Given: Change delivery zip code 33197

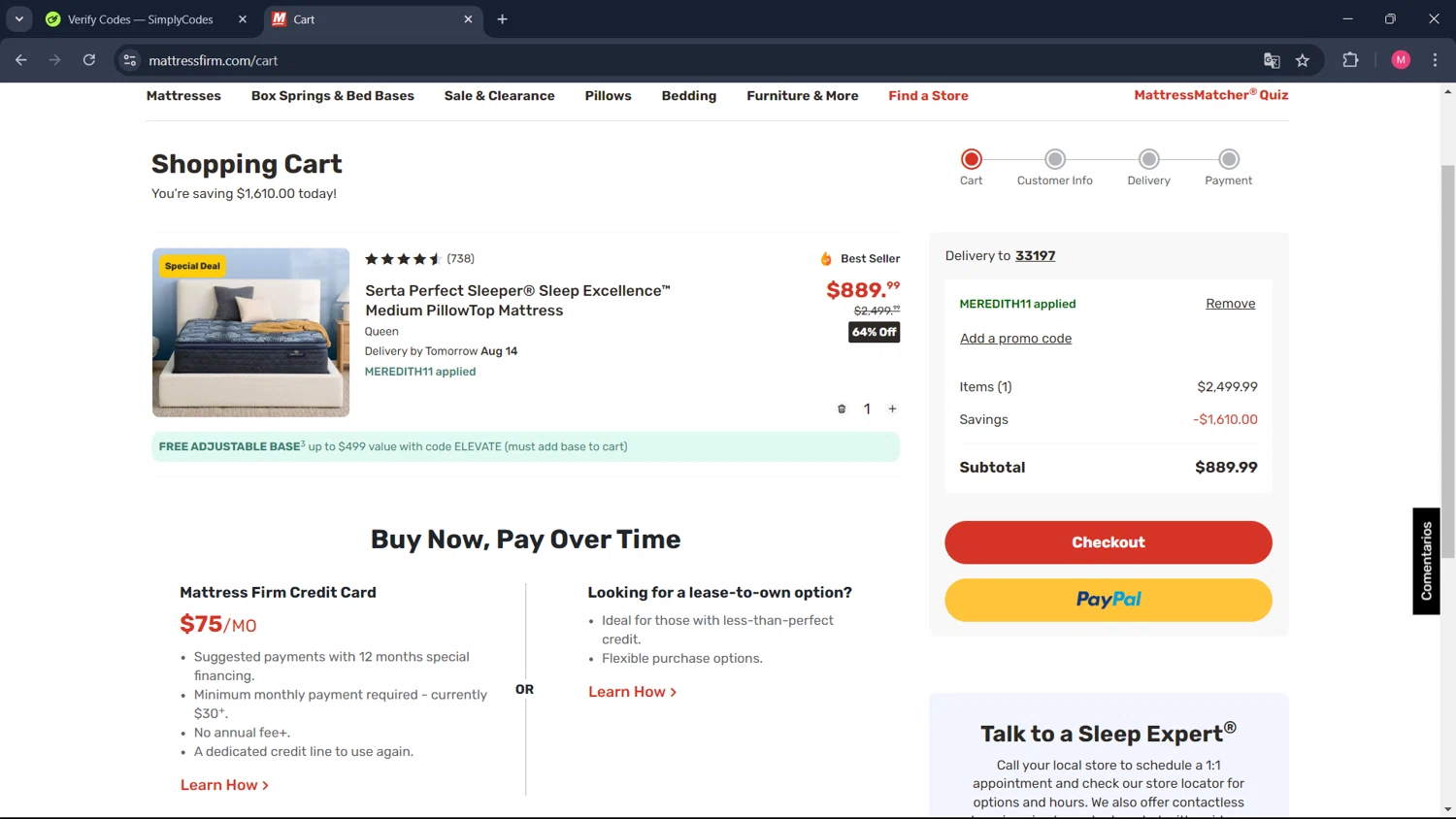Looking at the screenshot, I should (x=1035, y=256).
